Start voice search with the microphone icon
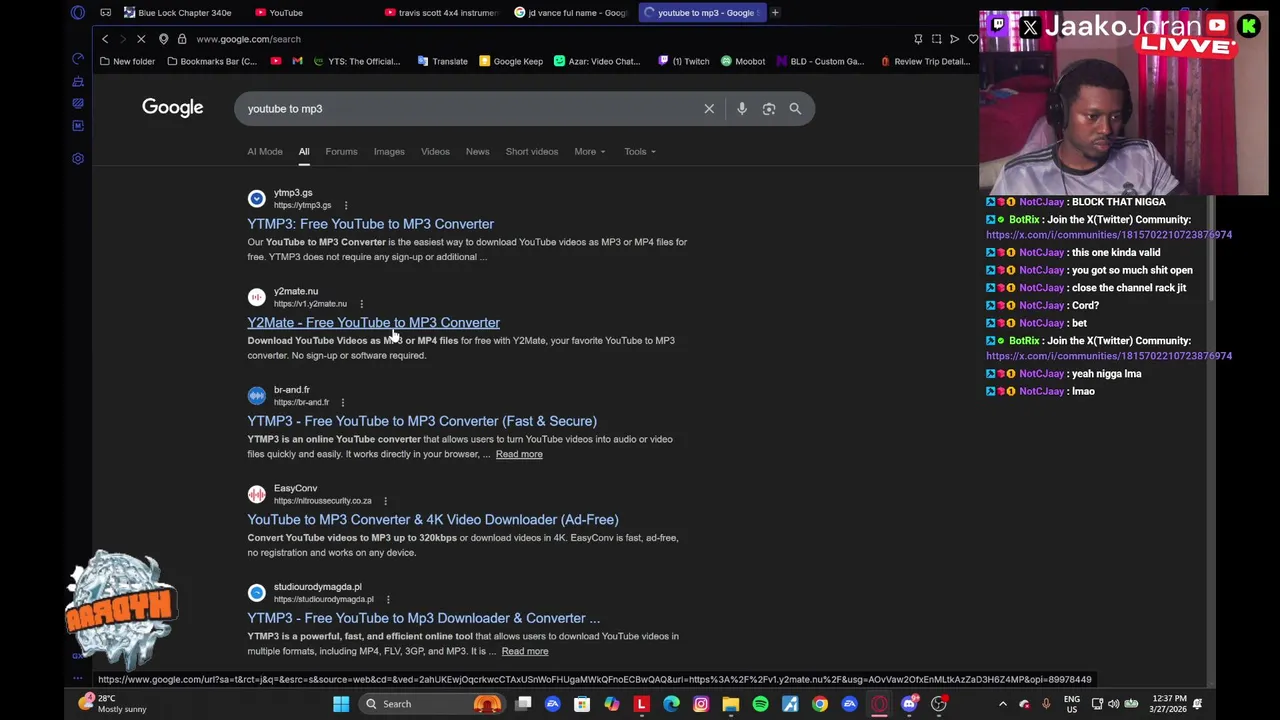The width and height of the screenshot is (1280, 720). pos(742,108)
